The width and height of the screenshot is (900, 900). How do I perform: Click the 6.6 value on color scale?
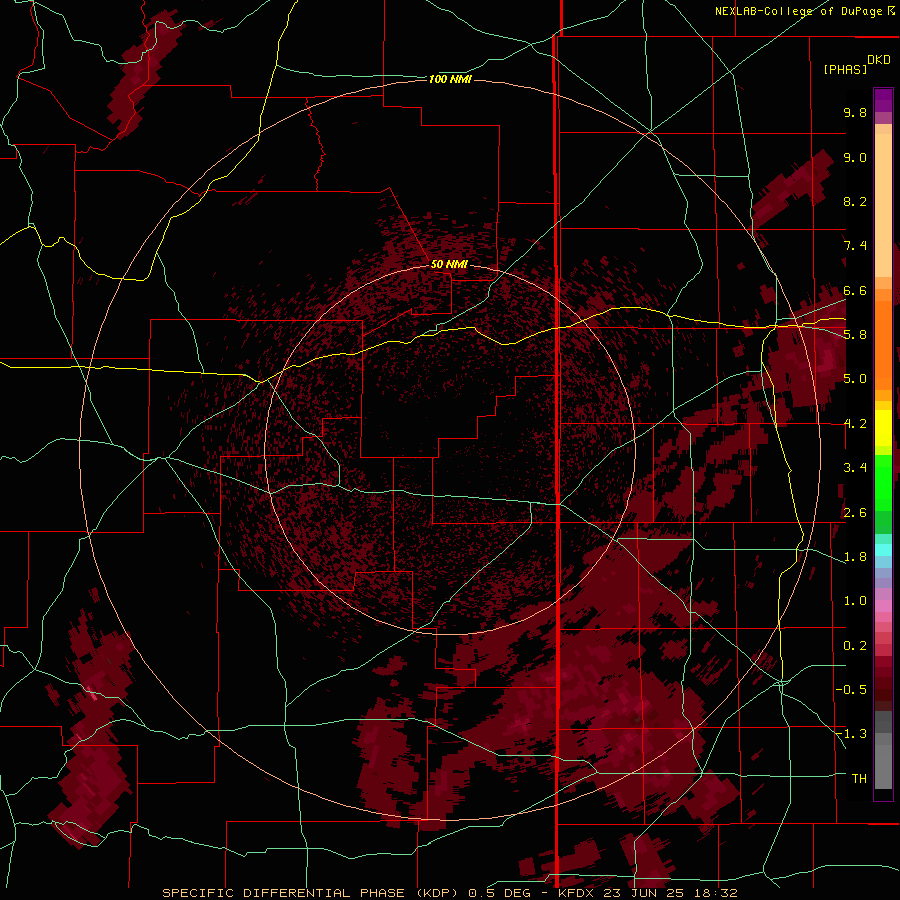pos(855,290)
